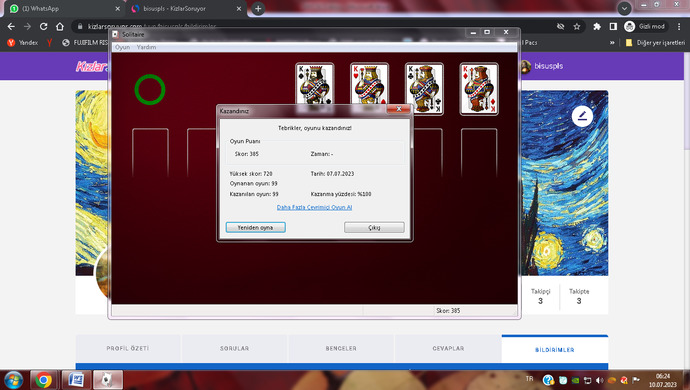
Task: Click the Yüksek skor: 720 text
Action: [251, 174]
